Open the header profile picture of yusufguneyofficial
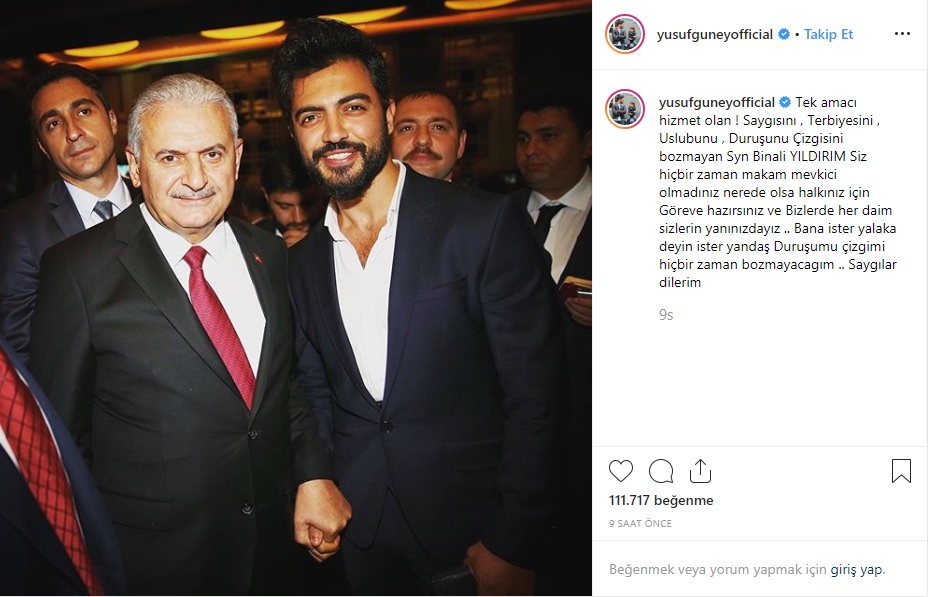 pos(624,34)
